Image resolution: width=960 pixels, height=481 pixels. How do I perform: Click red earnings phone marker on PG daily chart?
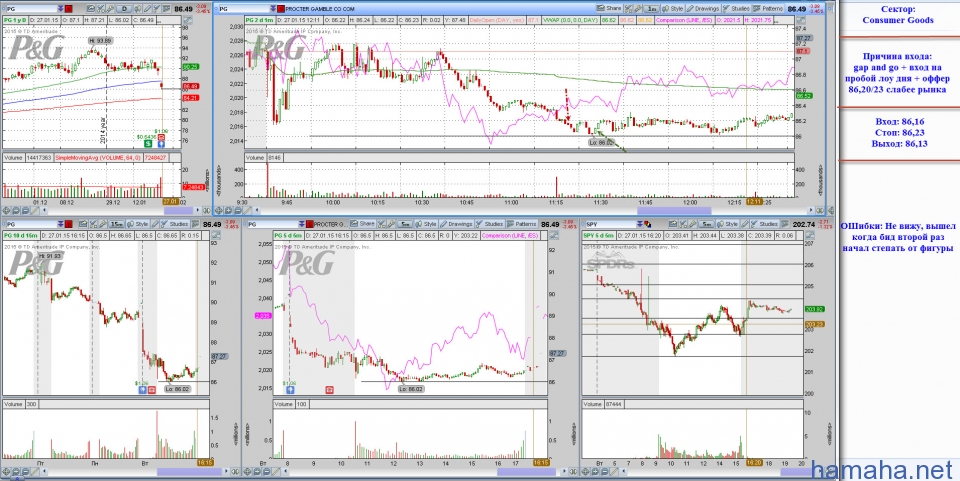click(161, 138)
